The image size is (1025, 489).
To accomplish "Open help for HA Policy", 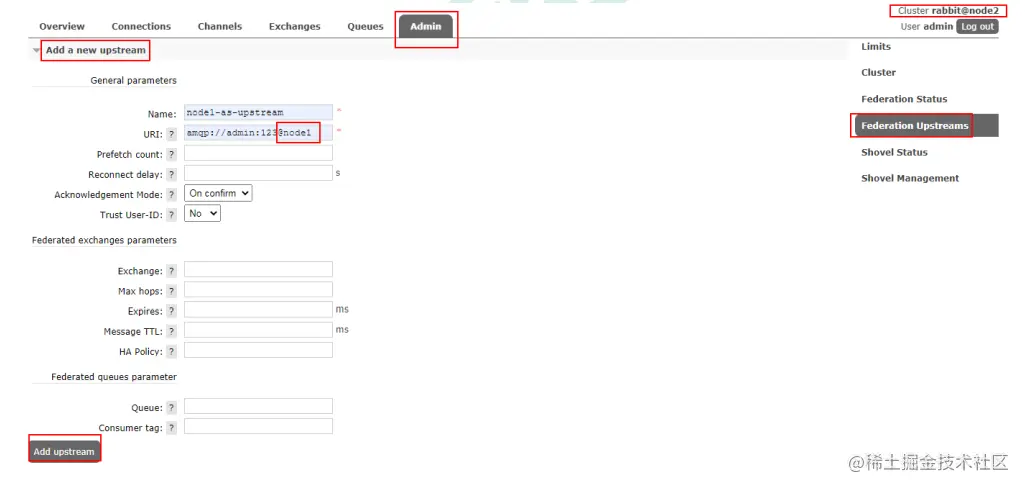I will pos(171,352).
